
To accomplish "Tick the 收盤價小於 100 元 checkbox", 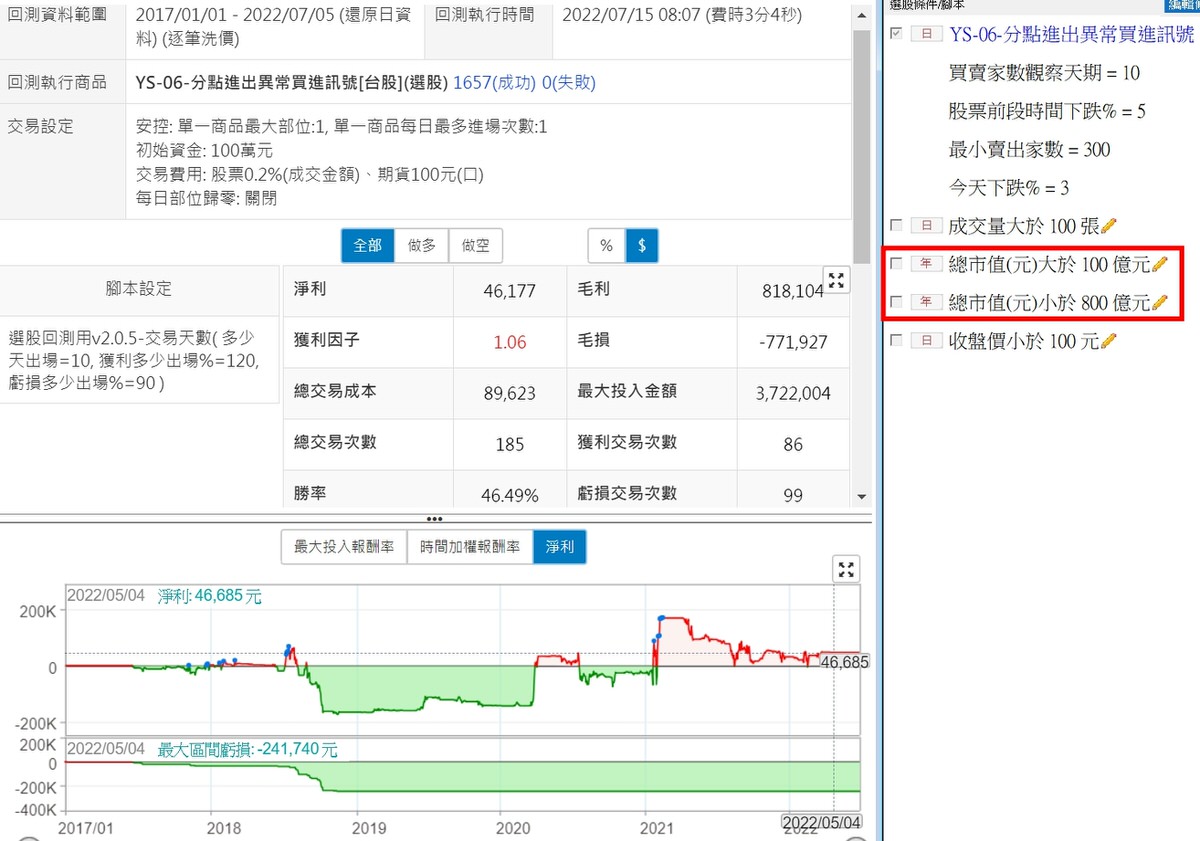I will click(x=896, y=341).
